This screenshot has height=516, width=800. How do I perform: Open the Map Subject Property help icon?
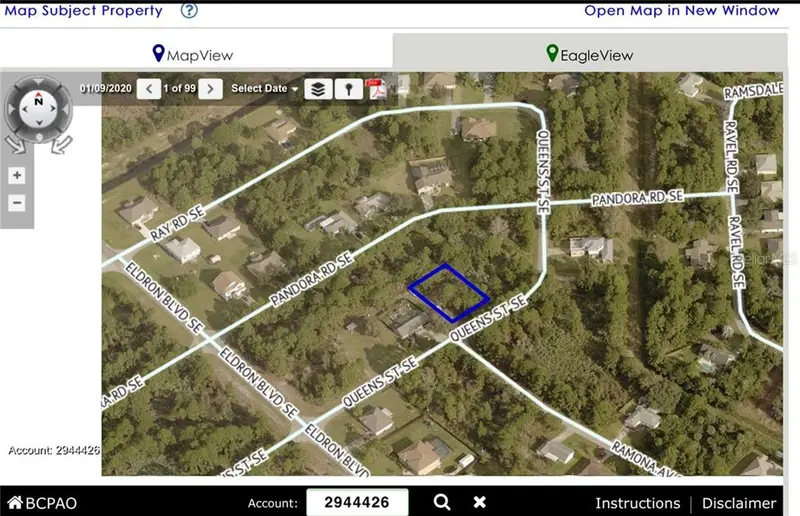click(189, 10)
